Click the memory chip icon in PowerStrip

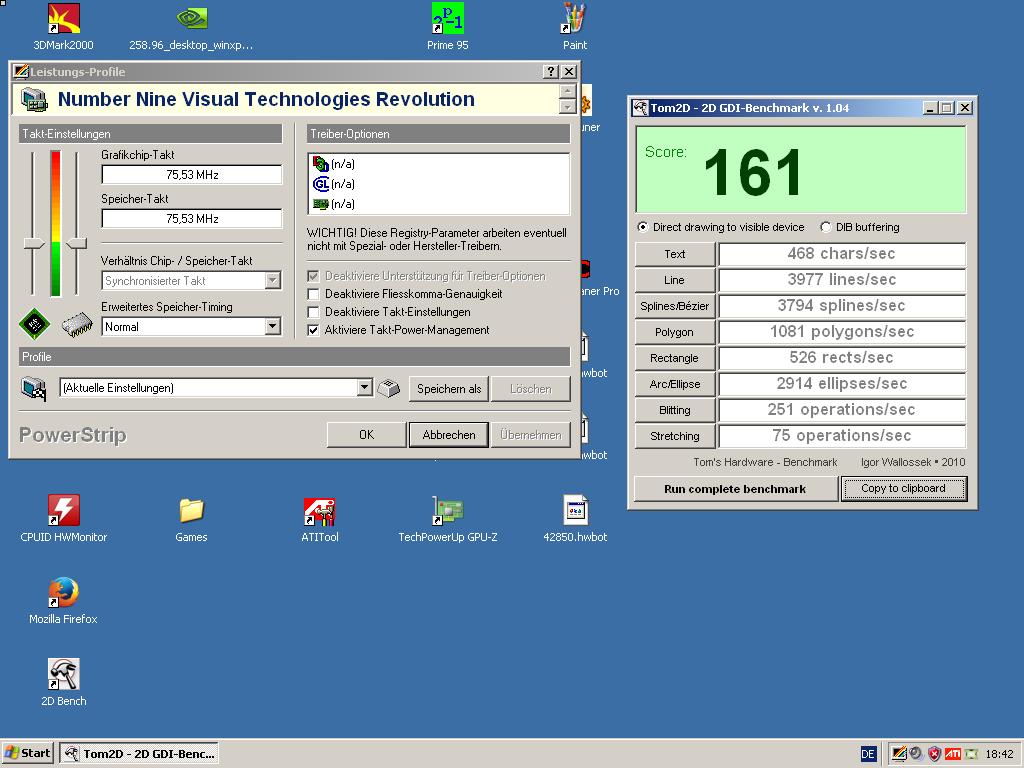coord(77,325)
